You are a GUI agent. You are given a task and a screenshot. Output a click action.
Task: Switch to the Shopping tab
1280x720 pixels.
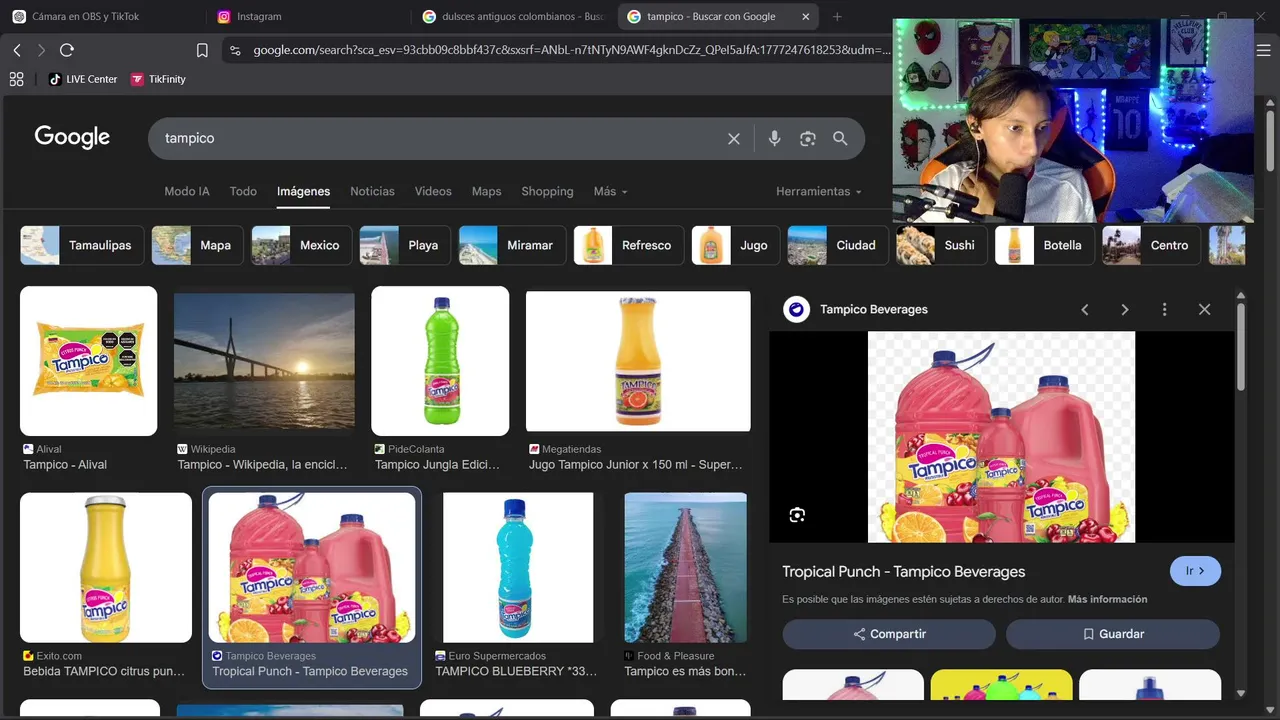click(x=547, y=191)
